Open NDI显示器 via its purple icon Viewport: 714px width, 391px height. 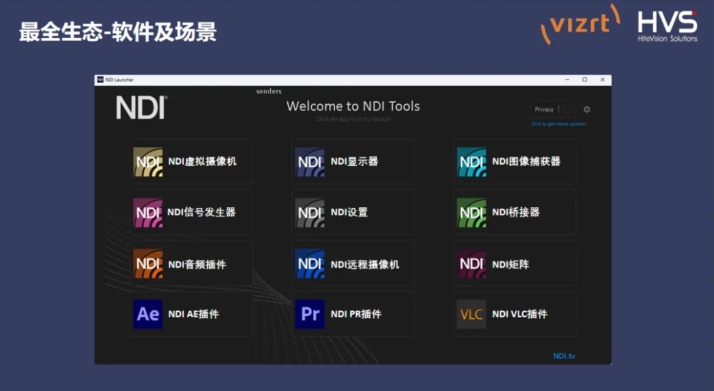click(310, 162)
